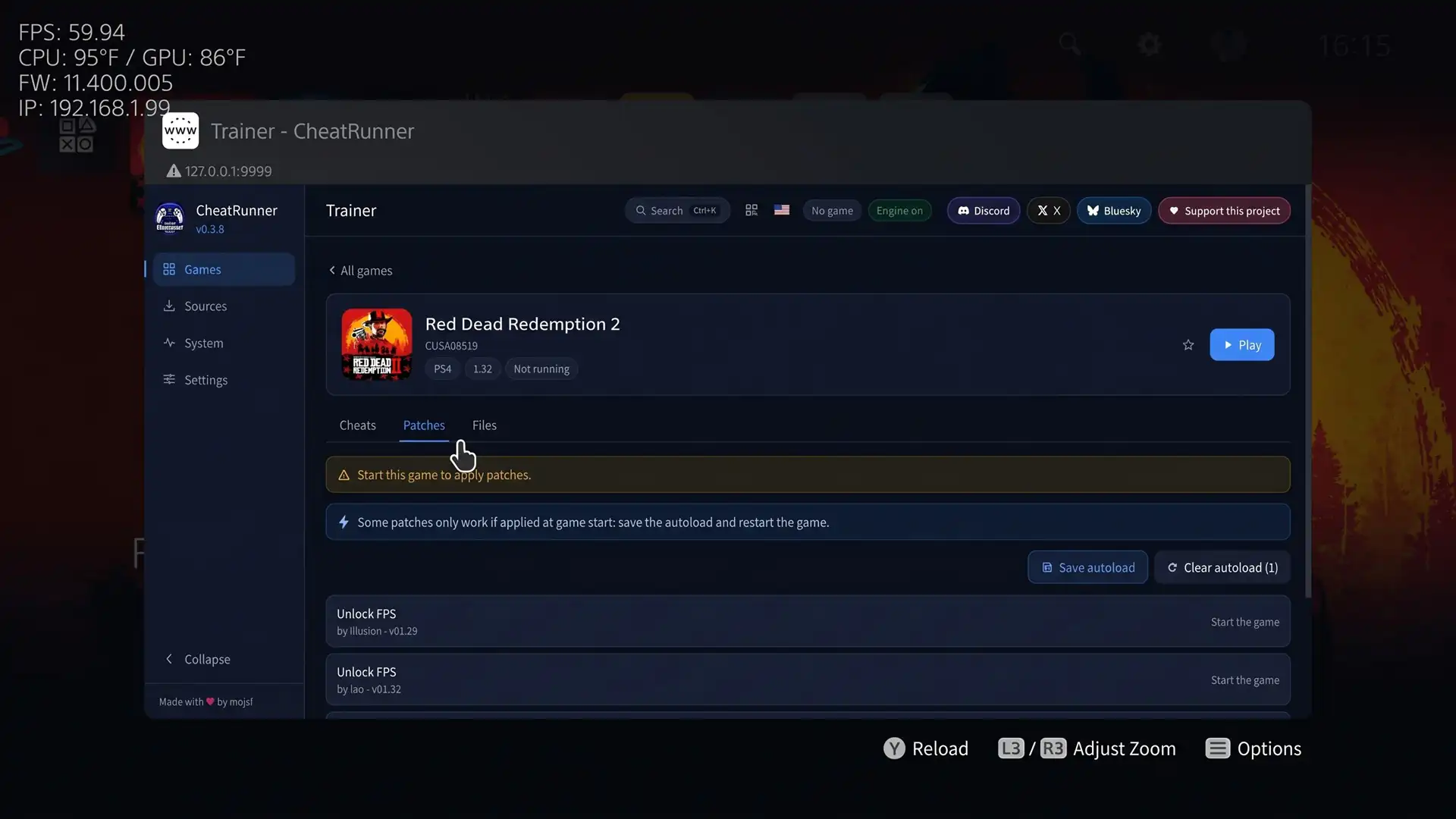The image size is (1456, 819).
Task: Click the warning triangle in patches alert
Action: (344, 475)
